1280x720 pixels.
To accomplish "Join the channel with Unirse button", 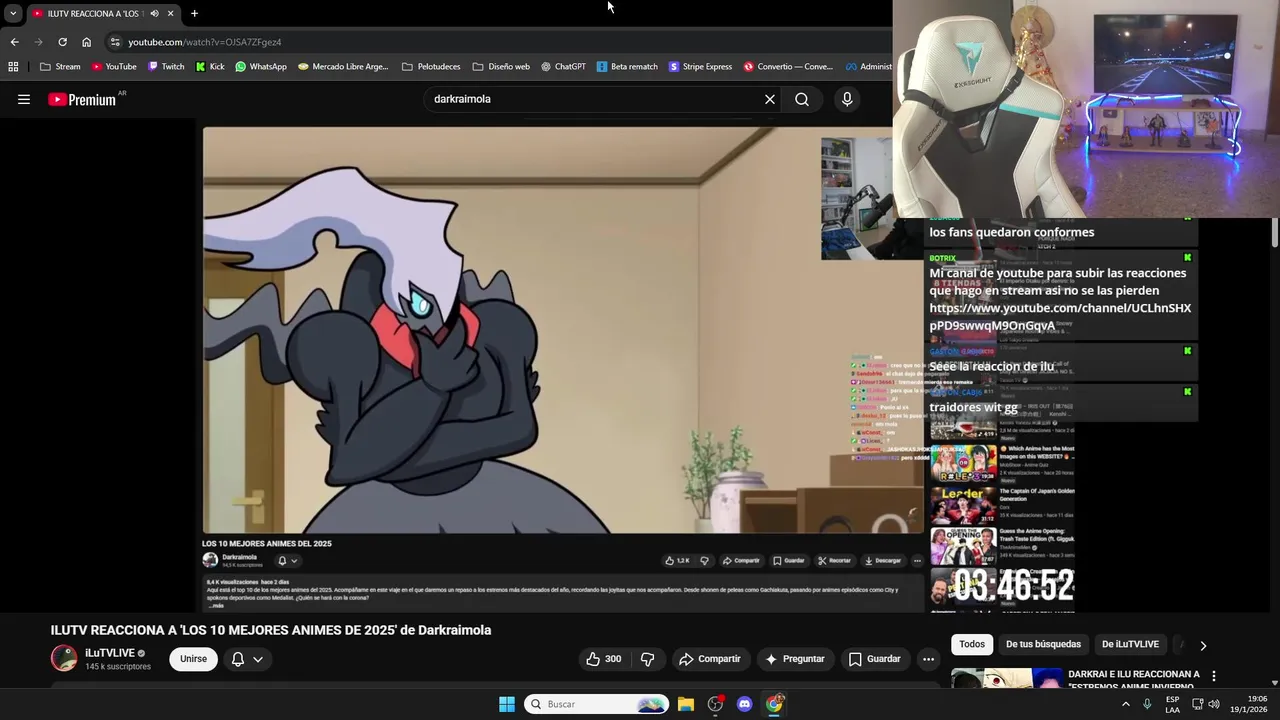I will click(x=193, y=659).
